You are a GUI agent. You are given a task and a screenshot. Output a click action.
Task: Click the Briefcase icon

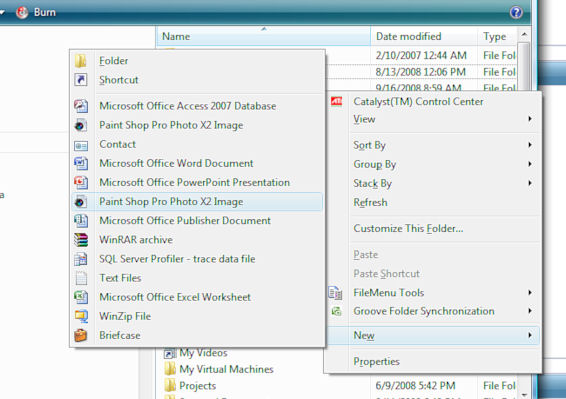click(x=80, y=335)
